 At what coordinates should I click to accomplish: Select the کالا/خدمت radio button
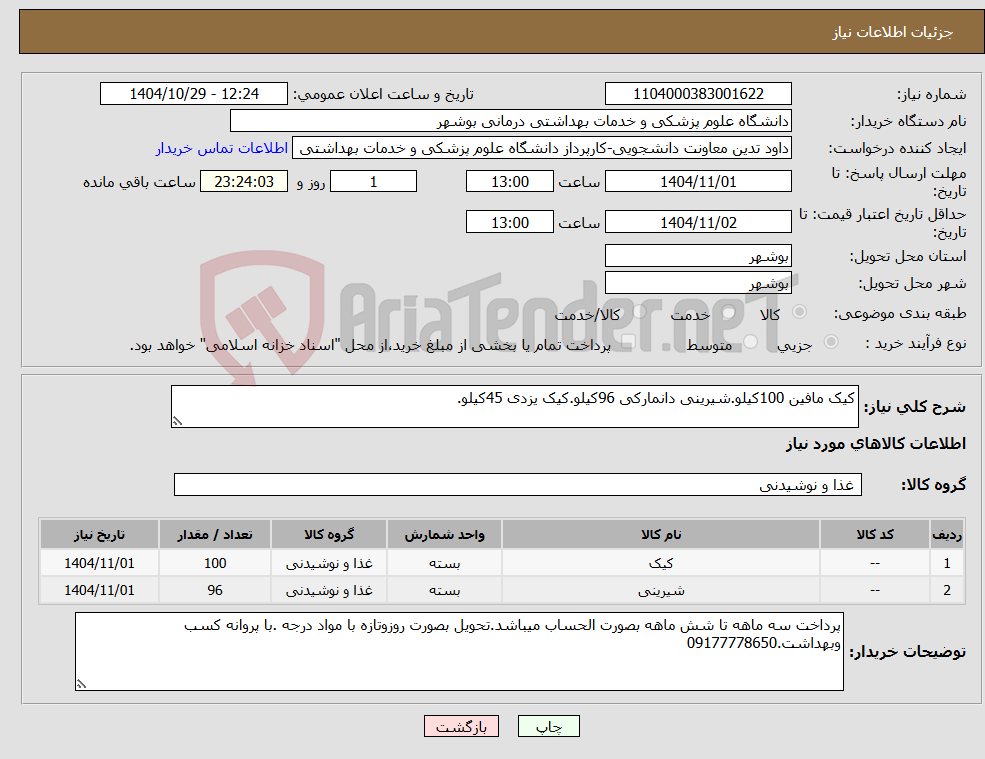pyautogui.click(x=639, y=312)
